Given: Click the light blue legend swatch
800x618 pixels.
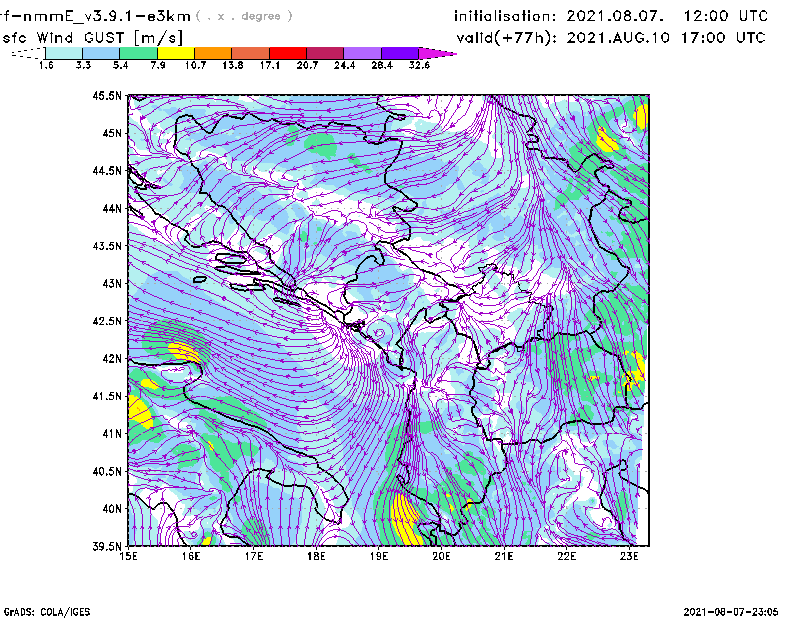Looking at the screenshot, I should point(101,53).
